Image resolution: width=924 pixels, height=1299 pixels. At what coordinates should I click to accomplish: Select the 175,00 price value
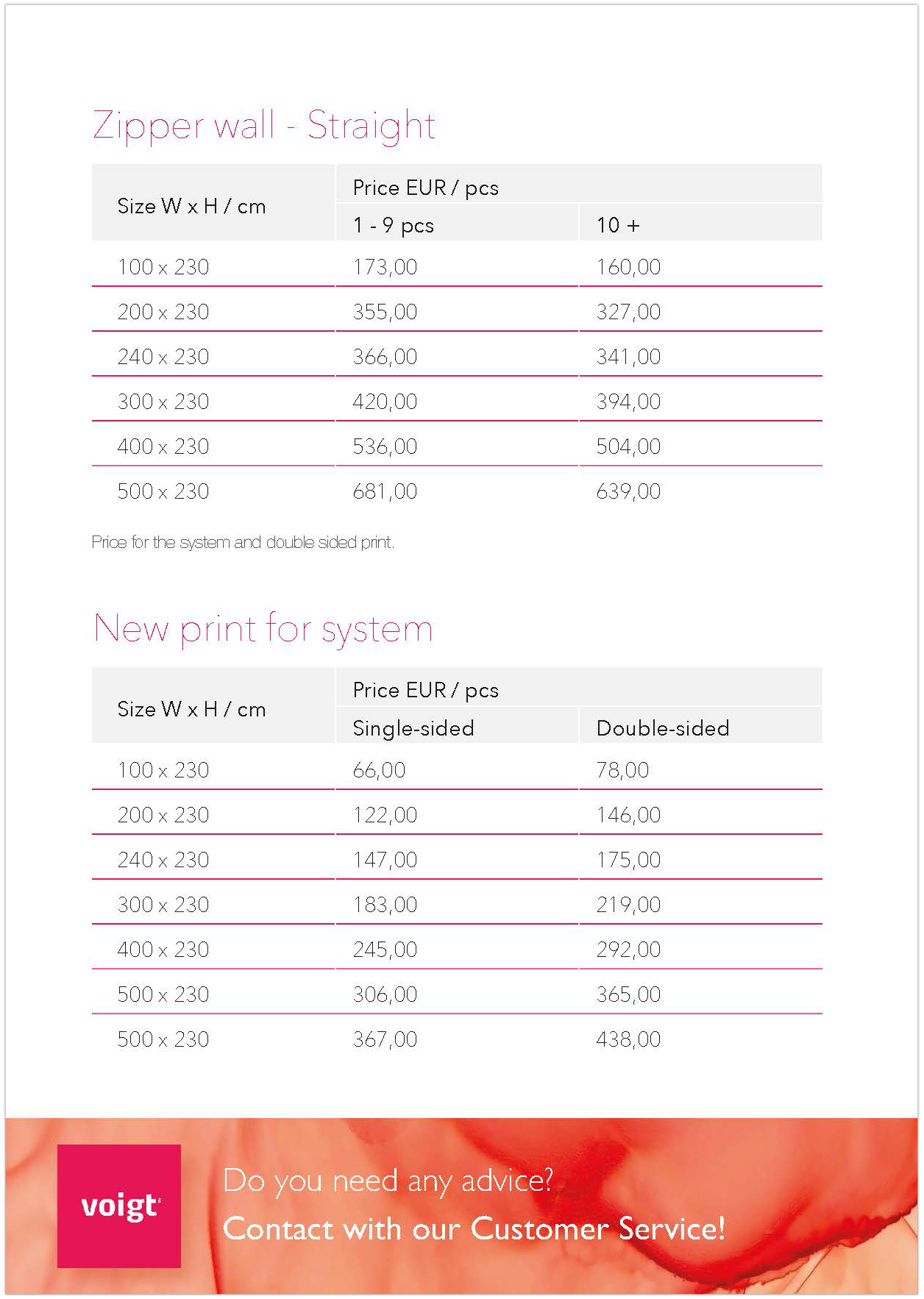coord(628,860)
